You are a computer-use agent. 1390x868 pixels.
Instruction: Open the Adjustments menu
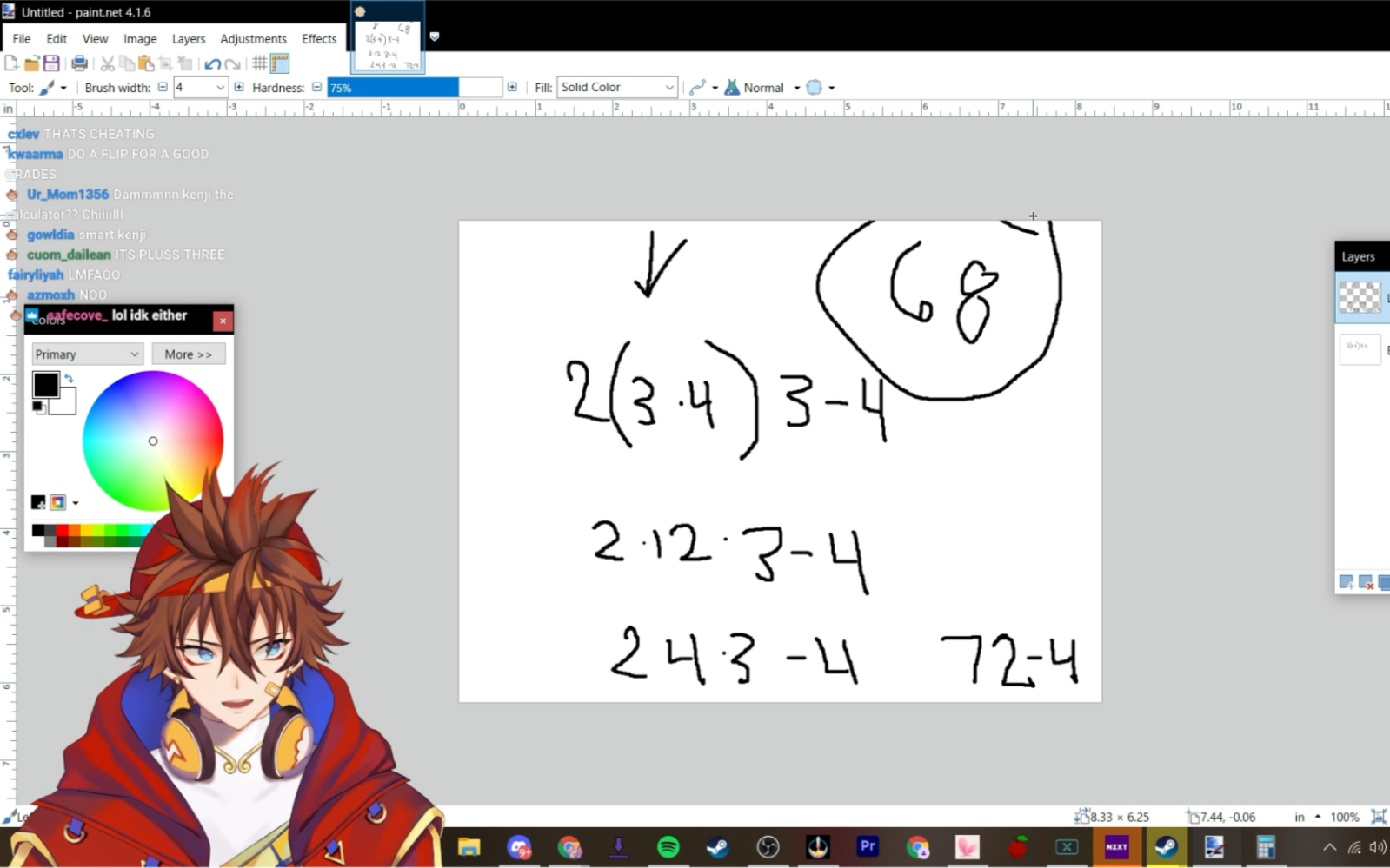point(253,39)
